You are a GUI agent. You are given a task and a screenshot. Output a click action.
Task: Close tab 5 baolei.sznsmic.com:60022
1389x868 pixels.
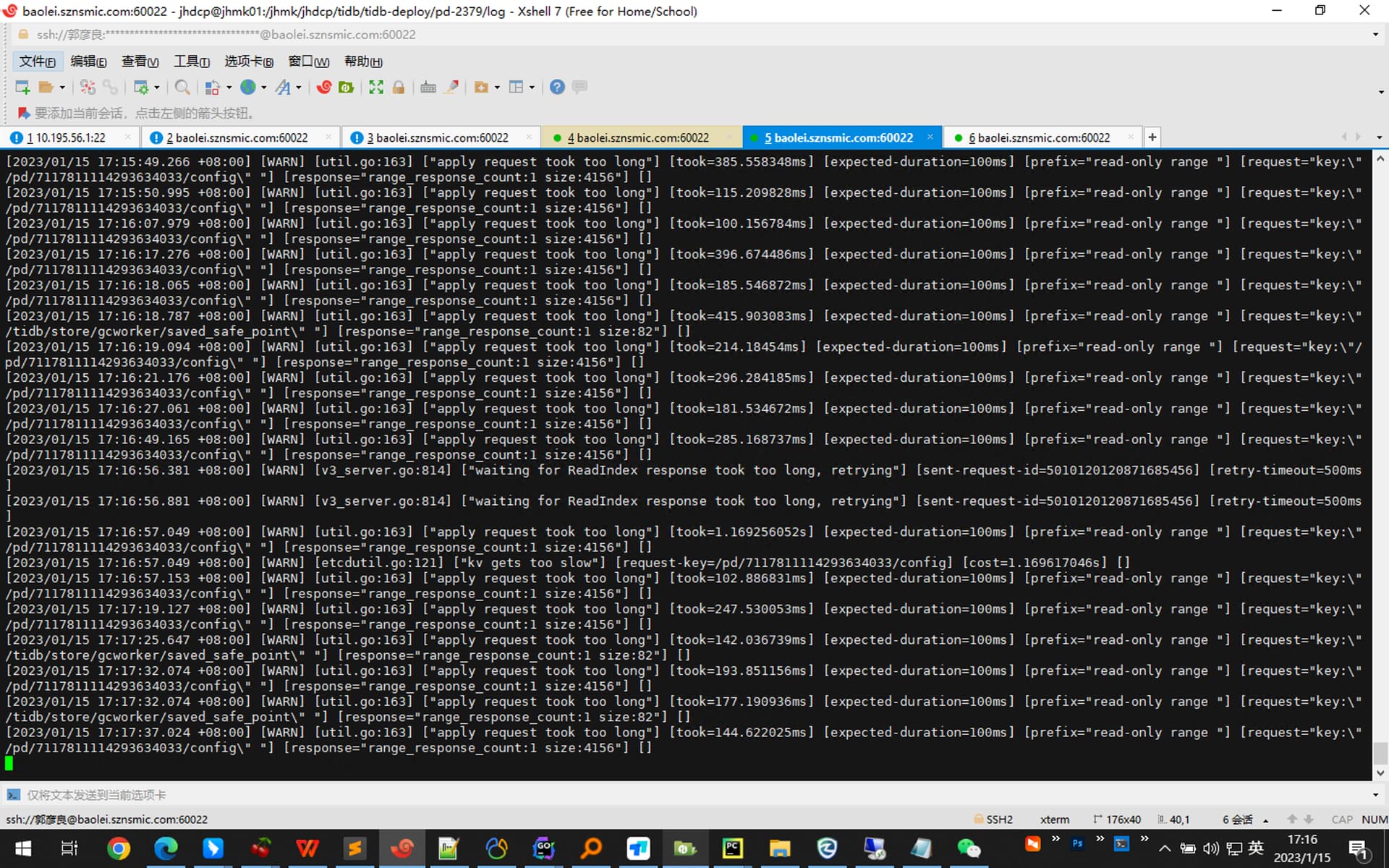pos(930,137)
